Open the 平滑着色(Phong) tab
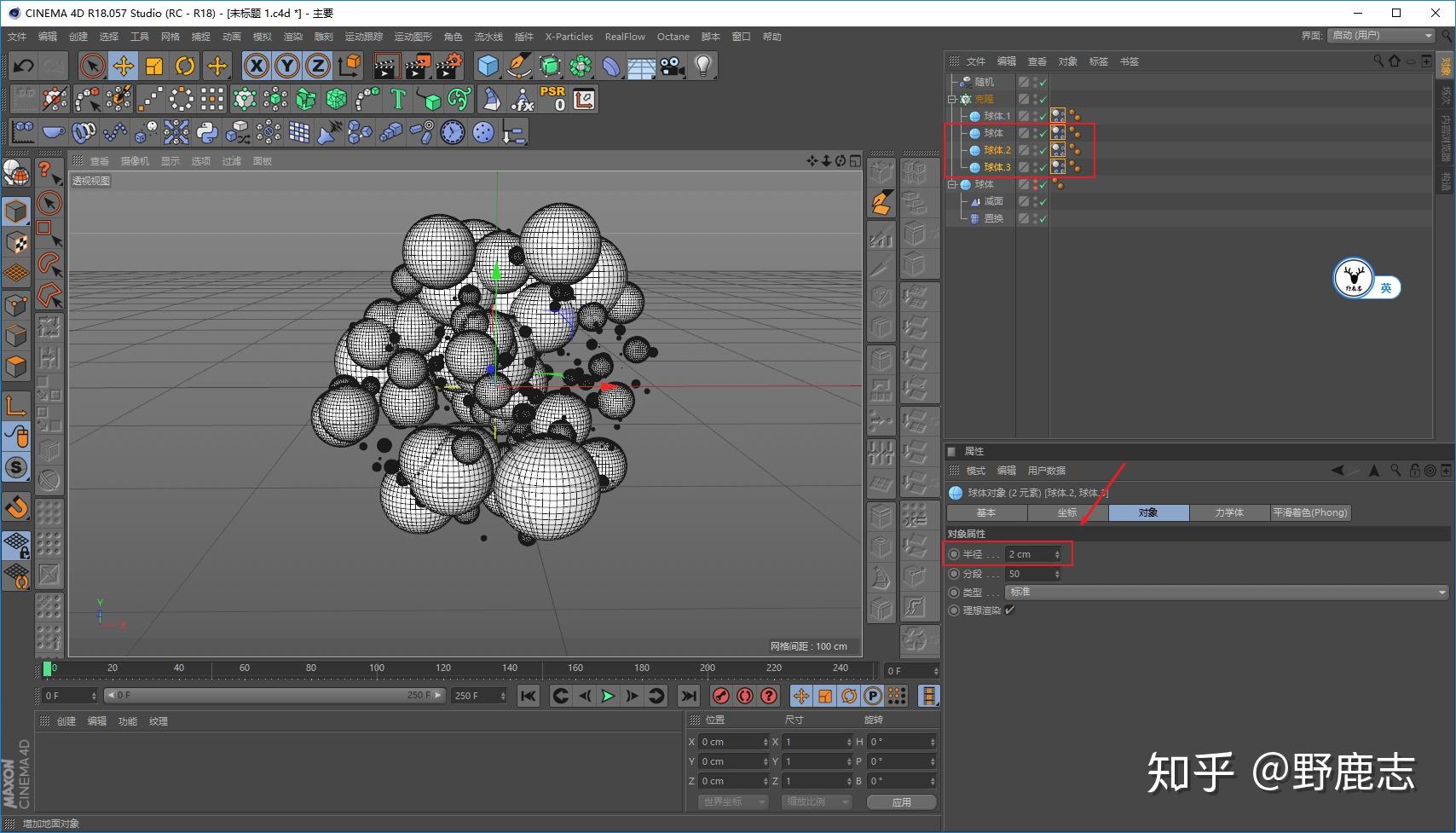Screen dimensions: 1456x833 click(x=1310, y=512)
